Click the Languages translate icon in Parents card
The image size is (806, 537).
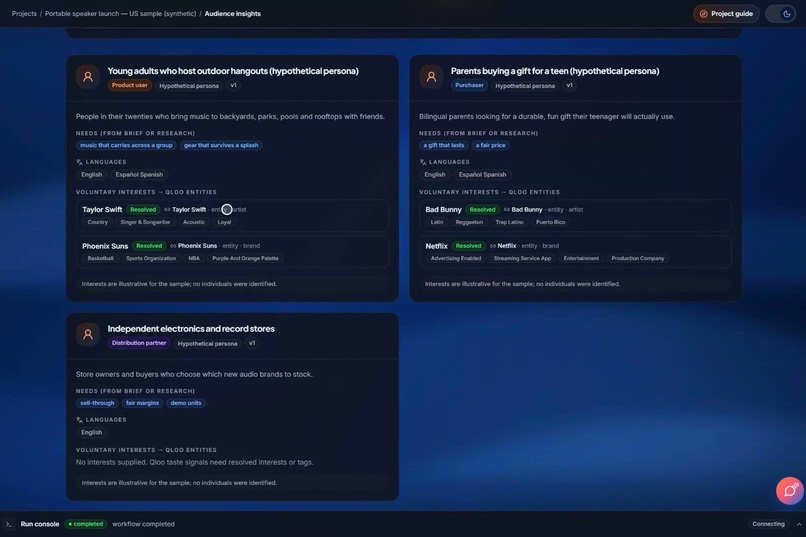point(423,162)
